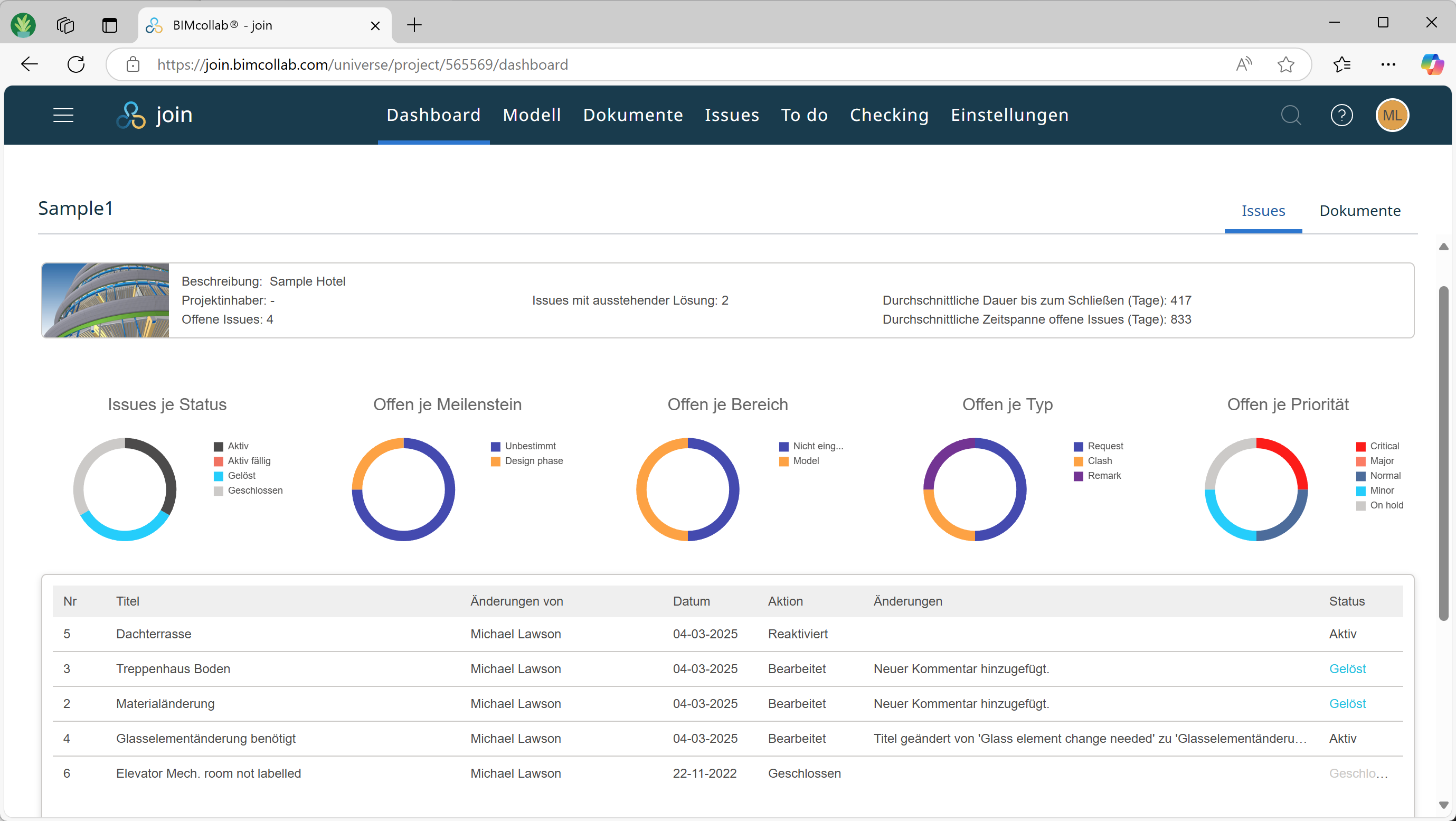Open the ML user avatar menu

[x=1392, y=115]
